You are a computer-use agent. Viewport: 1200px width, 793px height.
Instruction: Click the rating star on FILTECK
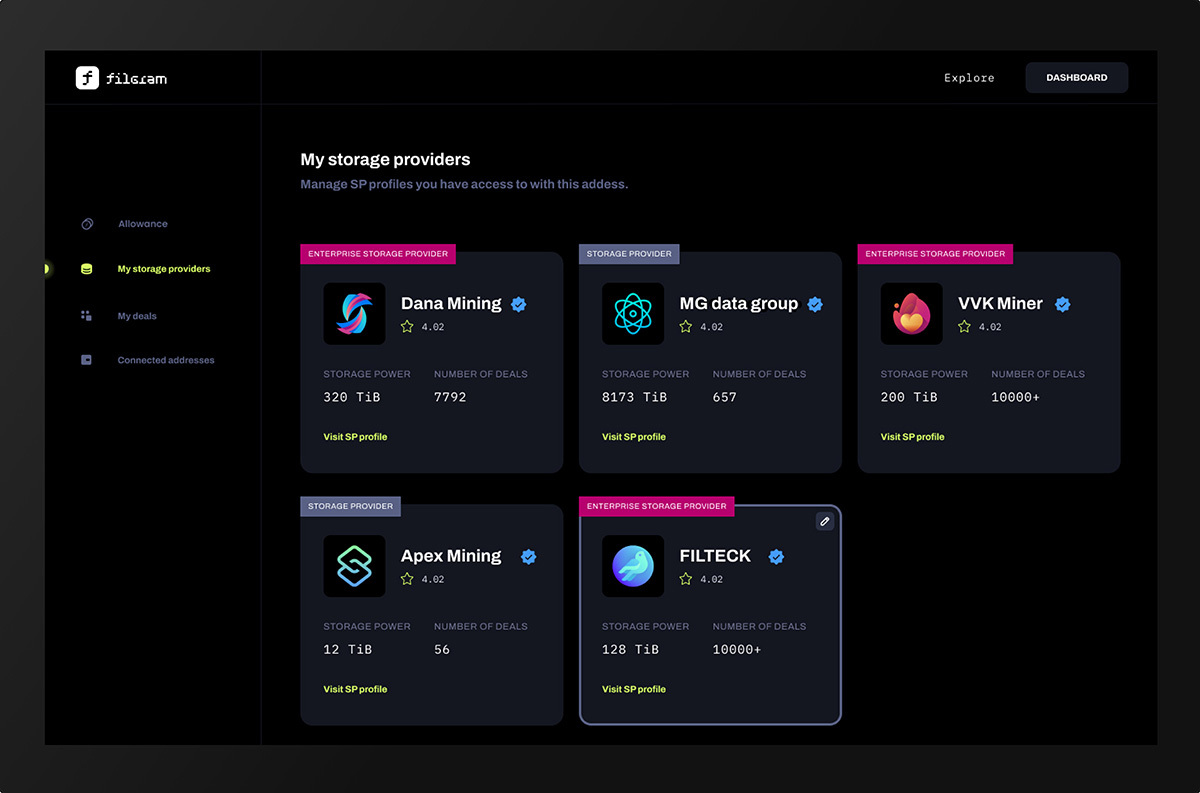685,578
